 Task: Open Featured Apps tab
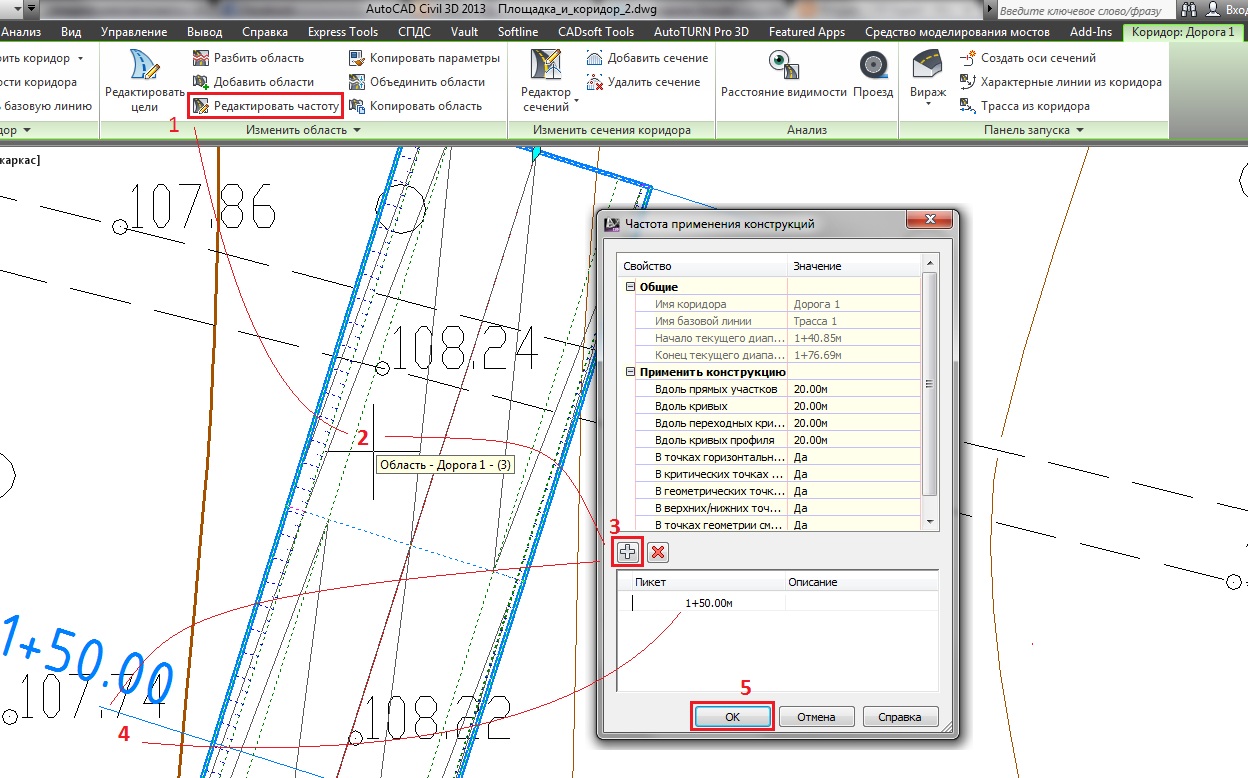807,32
